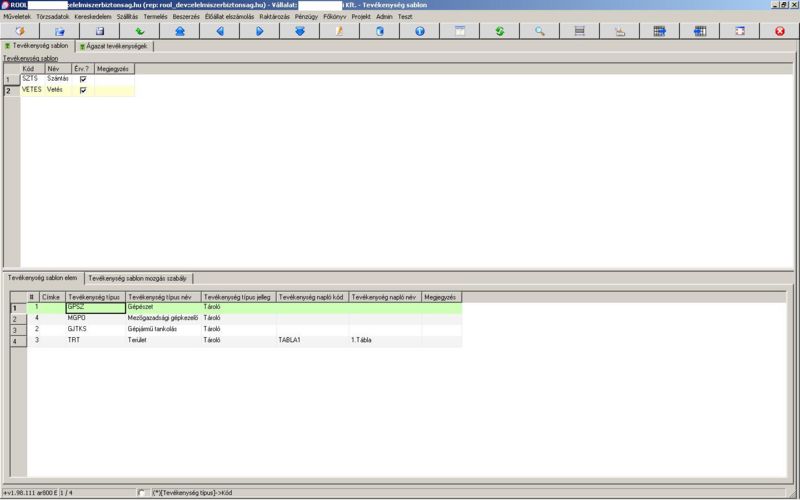Image resolution: width=800 pixels, height=500 pixels.
Task: Jump to last record with down arrow
Action: tap(300, 32)
